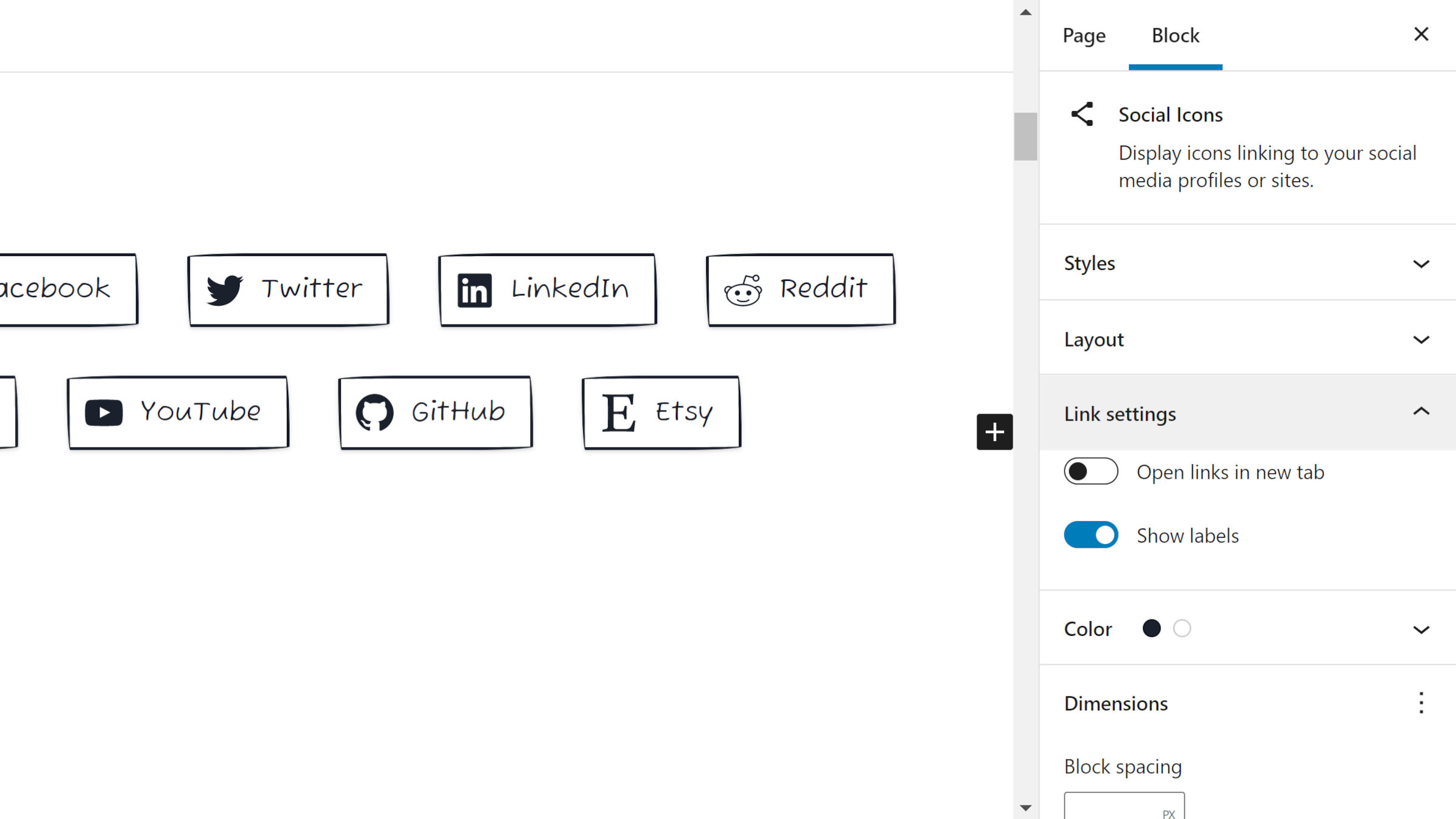Open Dimensions options three-dot menu
This screenshot has width=1456, height=819.
pos(1421,703)
